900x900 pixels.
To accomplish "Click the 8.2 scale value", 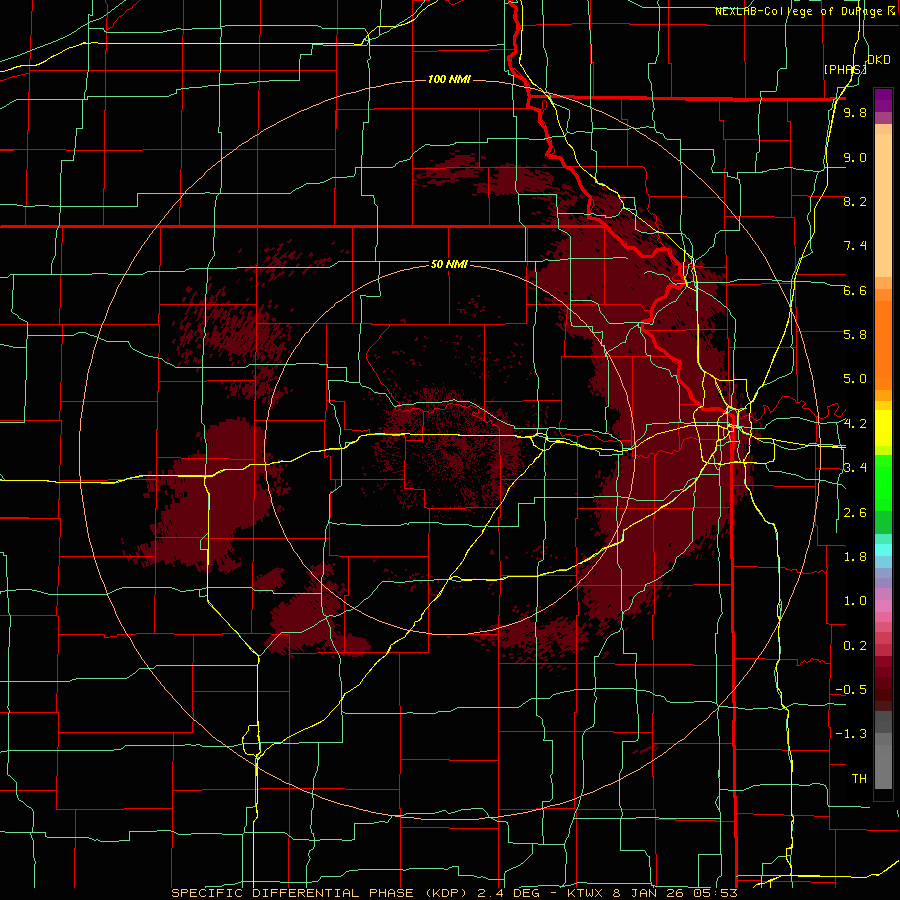I will click(x=855, y=201).
